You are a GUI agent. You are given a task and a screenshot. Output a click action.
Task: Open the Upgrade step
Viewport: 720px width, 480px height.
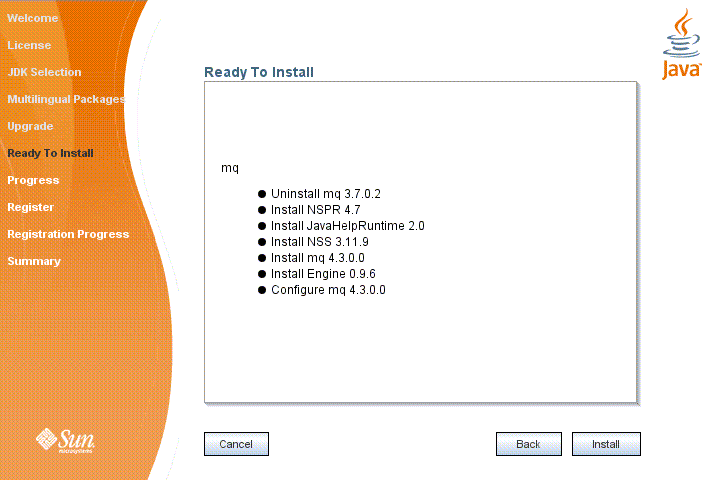coord(30,126)
